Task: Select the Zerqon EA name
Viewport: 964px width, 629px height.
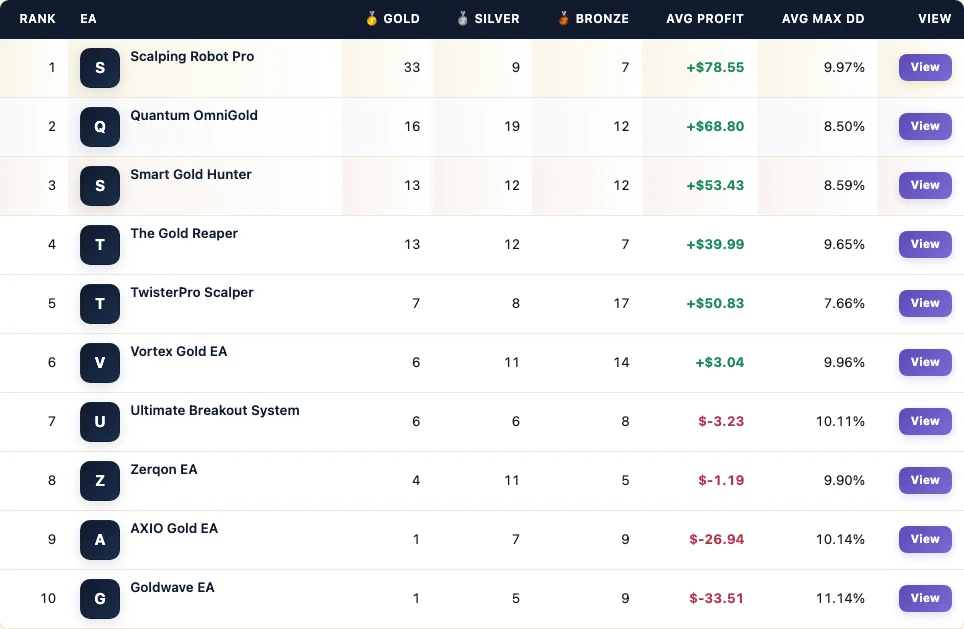Action: [164, 470]
